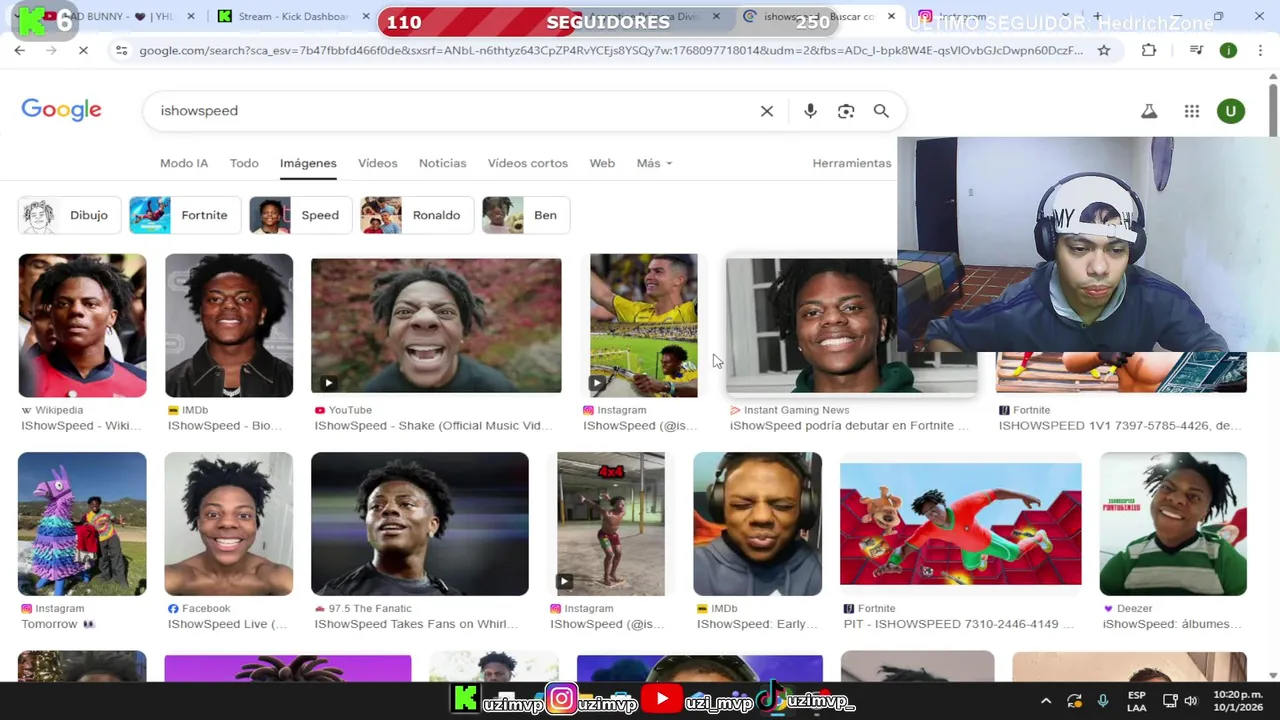The image size is (1280, 720).
Task: Open the Wikipedia IShowSpeed image result
Action: coord(82,326)
